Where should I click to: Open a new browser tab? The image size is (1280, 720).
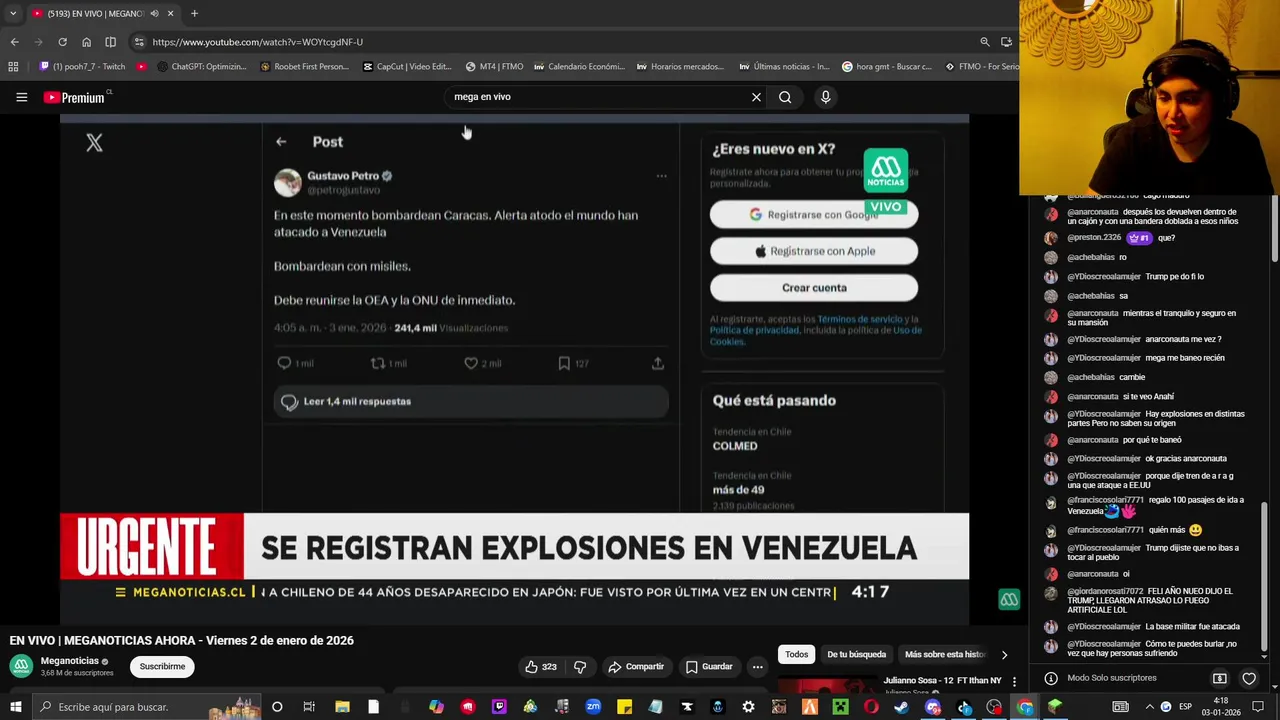coord(194,13)
